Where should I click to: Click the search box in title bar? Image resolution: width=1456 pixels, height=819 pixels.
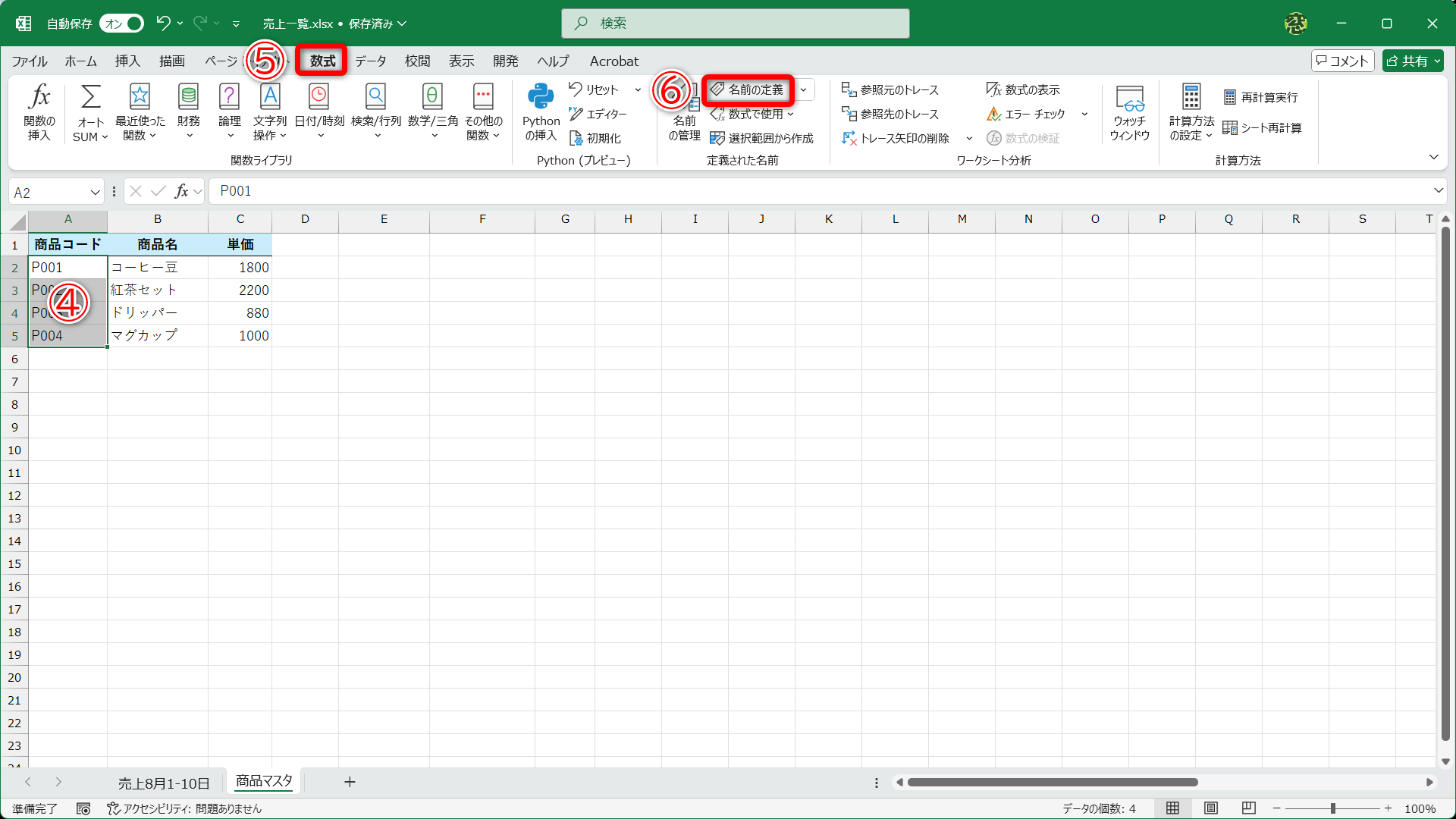point(735,24)
